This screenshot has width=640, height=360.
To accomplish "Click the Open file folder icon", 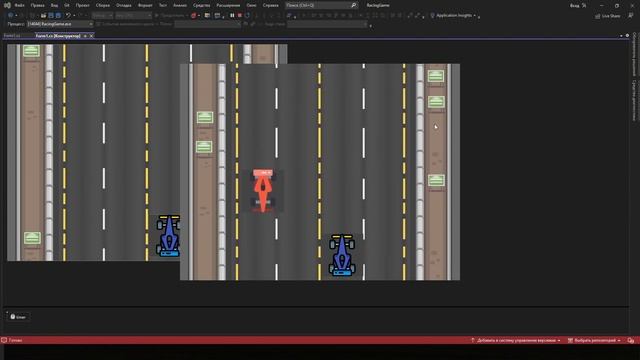I will pyautogui.click(x=43, y=16).
